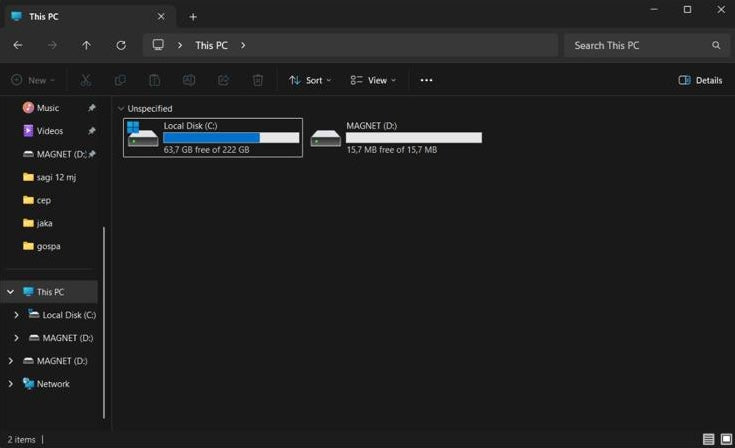Open the Videos quick access folder
The image size is (735, 448).
click(x=49, y=131)
